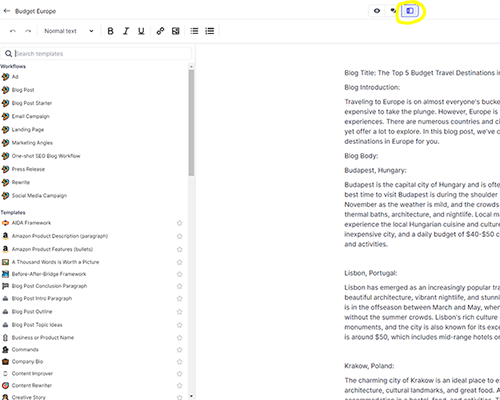Click the template list scrollbar up arrow
This screenshot has height=400, width=500.
pyautogui.click(x=191, y=67)
